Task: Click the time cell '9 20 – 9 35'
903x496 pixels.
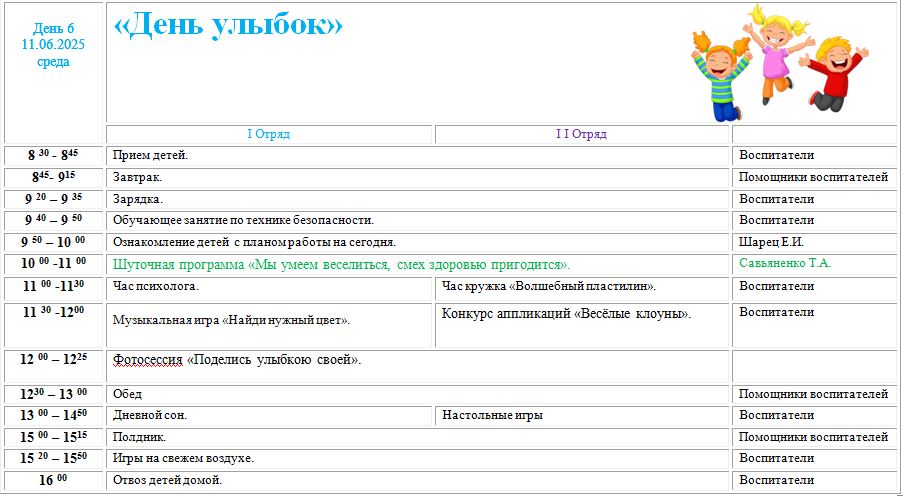Action: click(54, 199)
